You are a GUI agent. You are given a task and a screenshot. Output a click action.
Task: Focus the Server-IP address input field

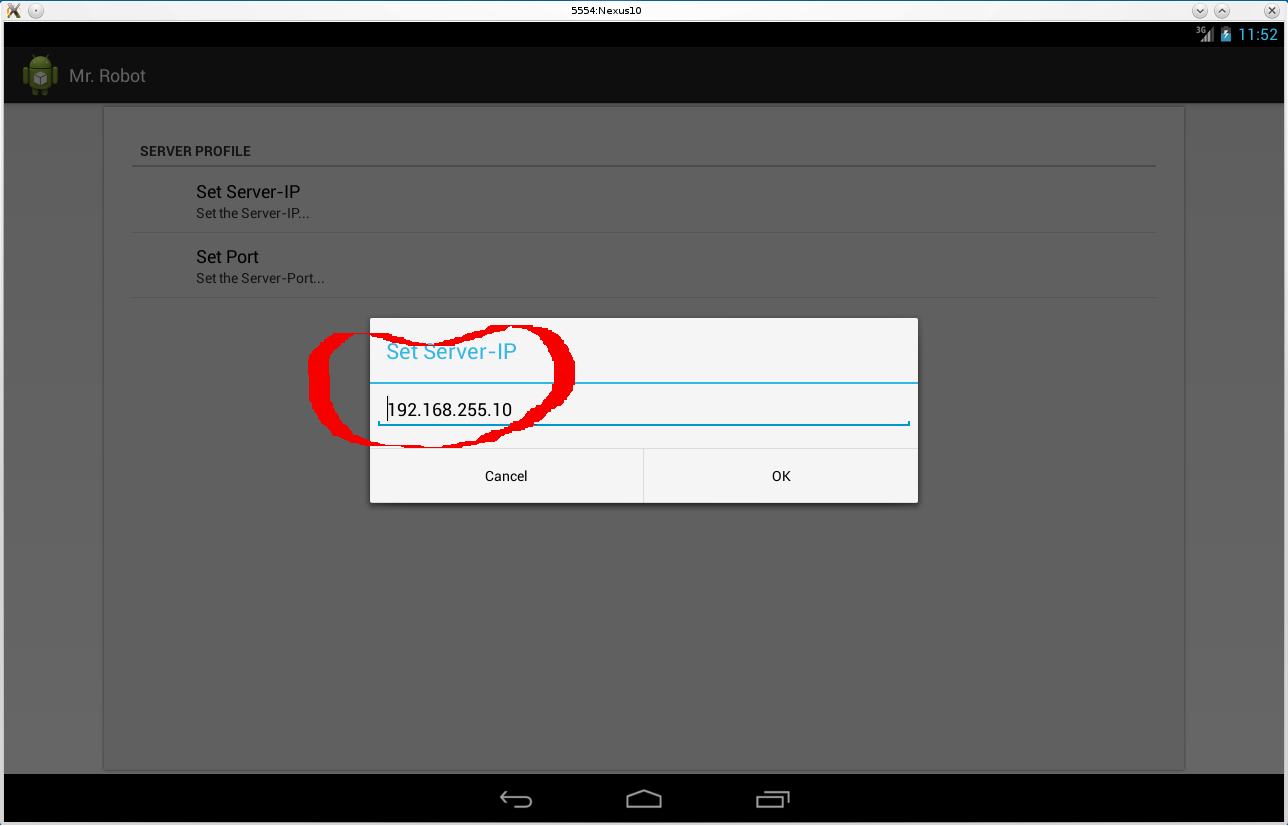point(644,410)
